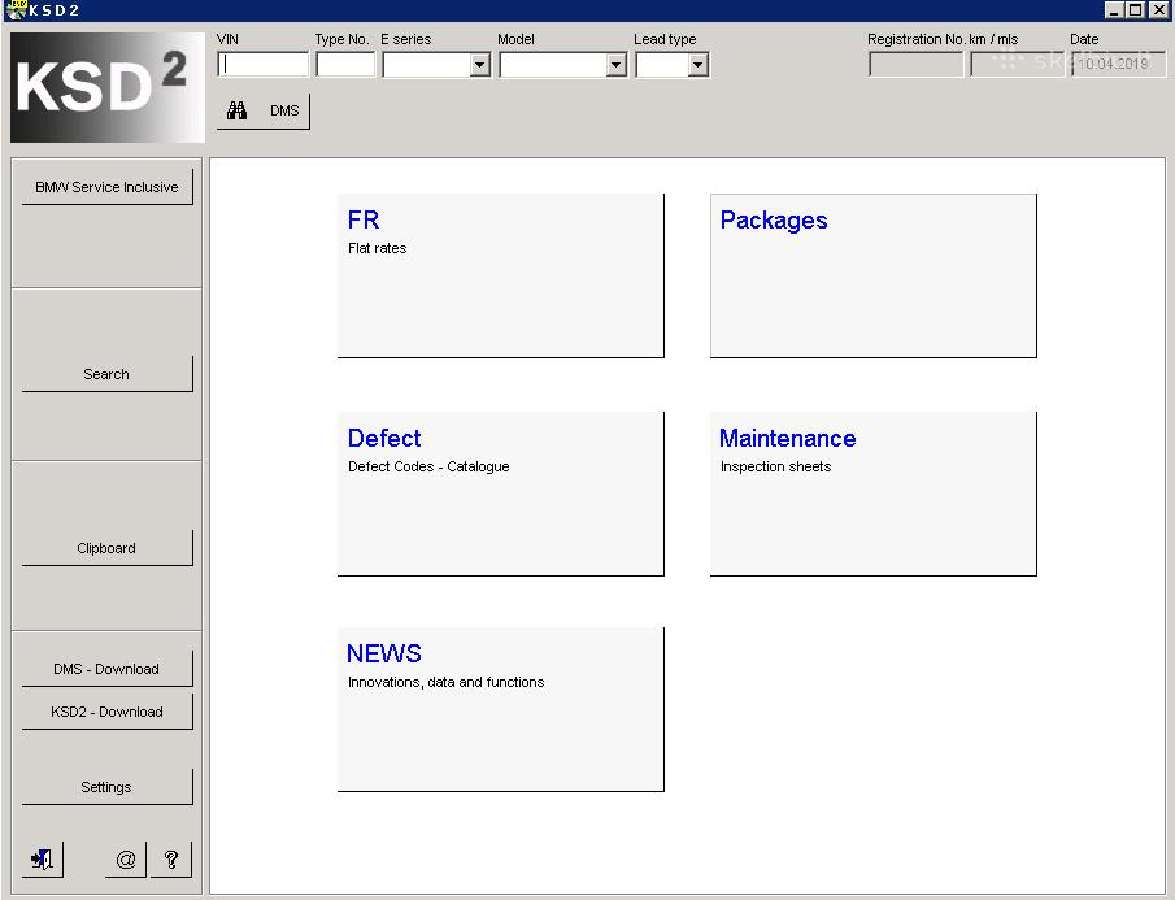The image size is (1175, 900).
Task: Open the Clipboard sidebar button
Action: pos(107,548)
